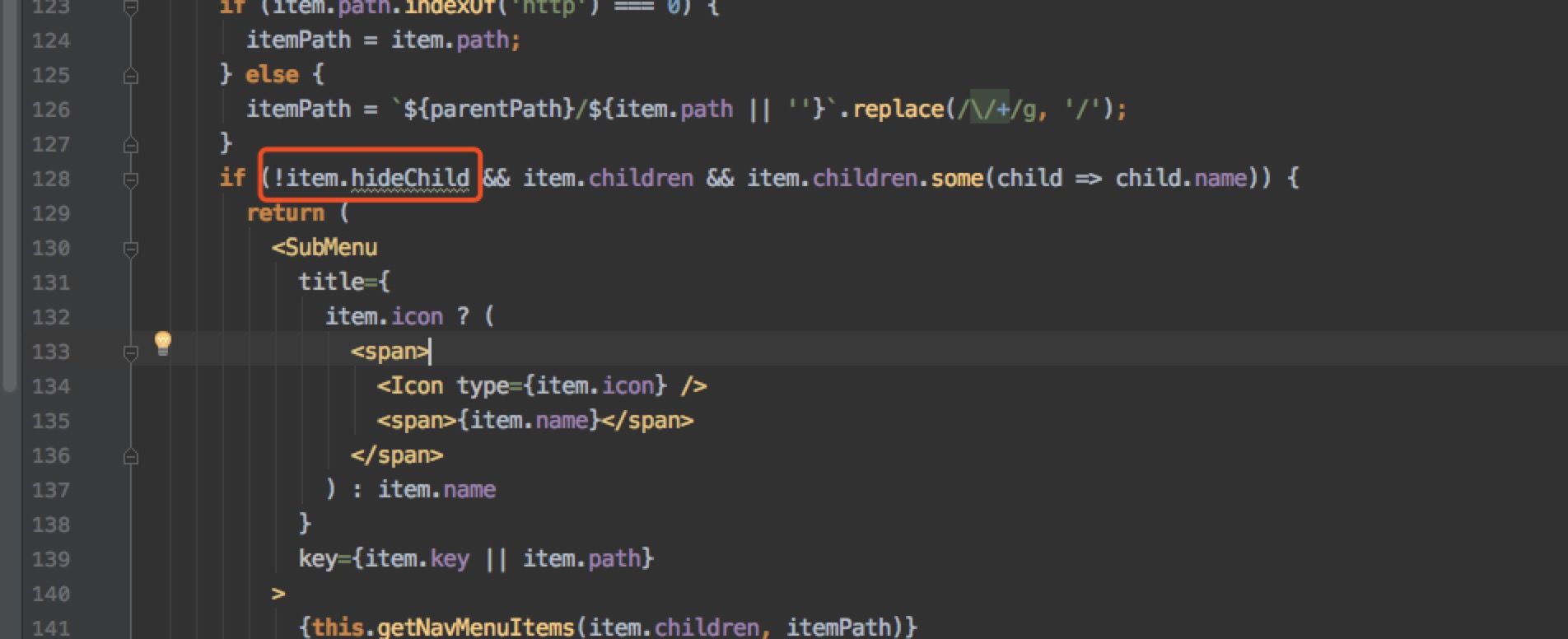Image resolution: width=1568 pixels, height=639 pixels.
Task: Place the cursor on the hideChild property
Action: click(410, 178)
